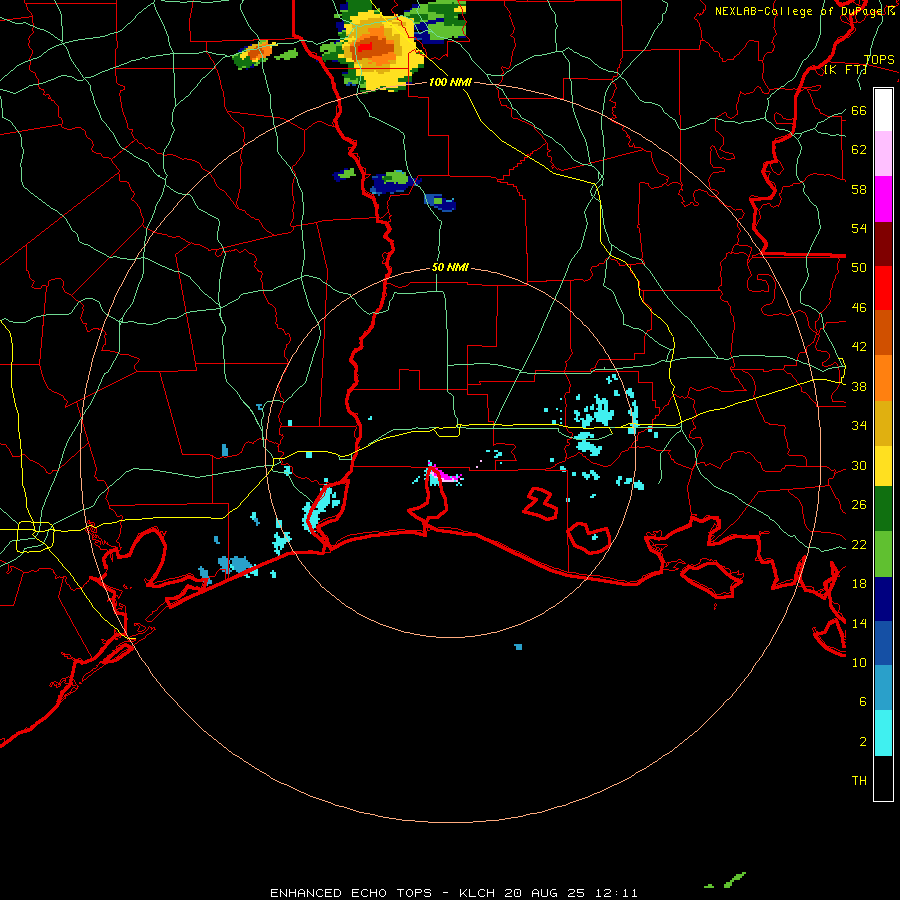
Task: Click the magenta legend swatch
Action: click(883, 199)
